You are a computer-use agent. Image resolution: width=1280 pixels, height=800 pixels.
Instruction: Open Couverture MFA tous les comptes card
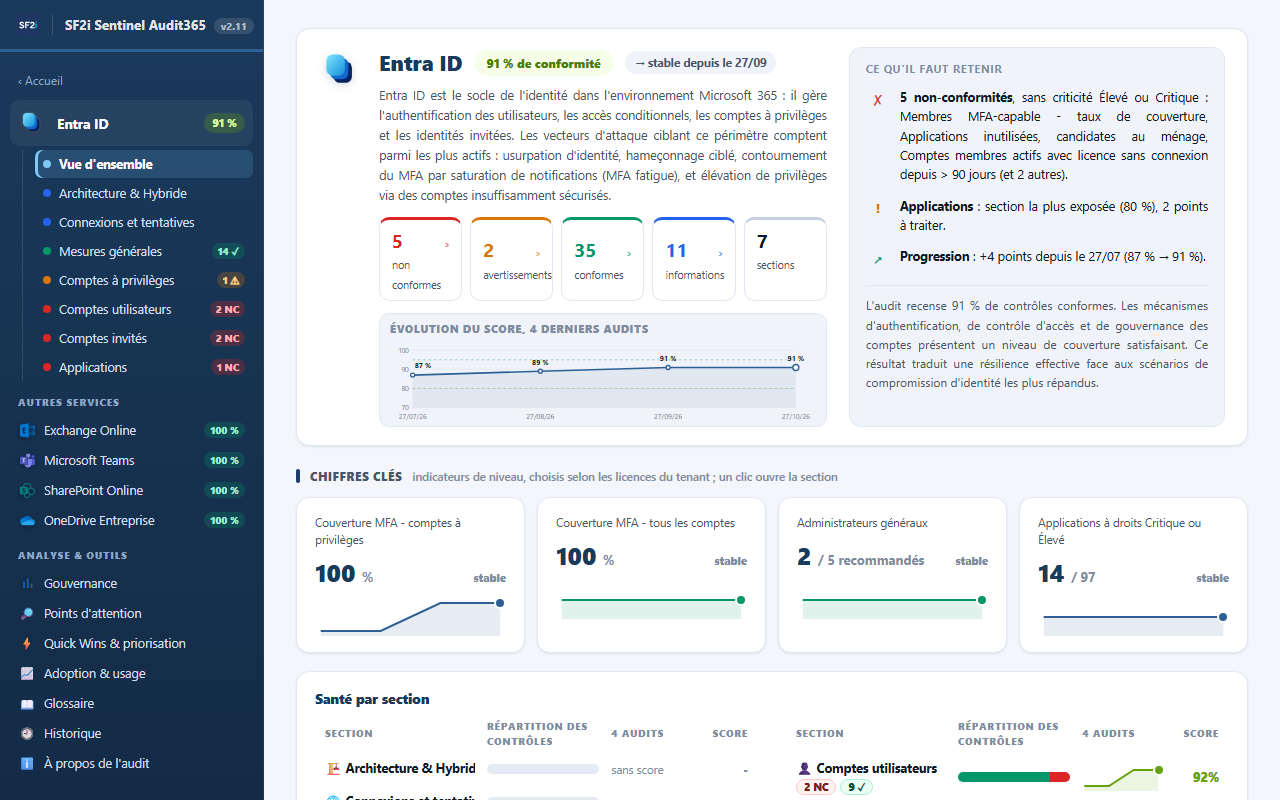651,575
